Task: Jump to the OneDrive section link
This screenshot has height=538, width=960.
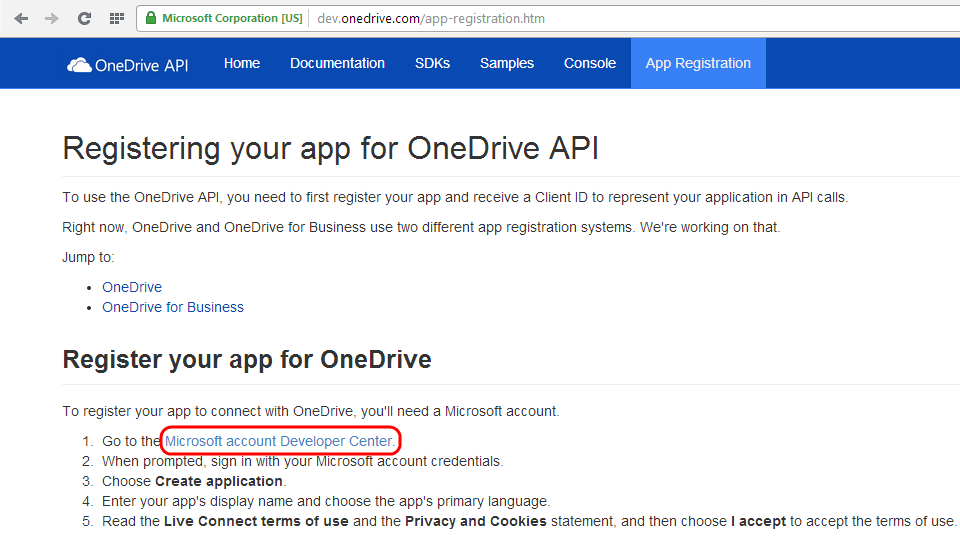Action: point(132,287)
